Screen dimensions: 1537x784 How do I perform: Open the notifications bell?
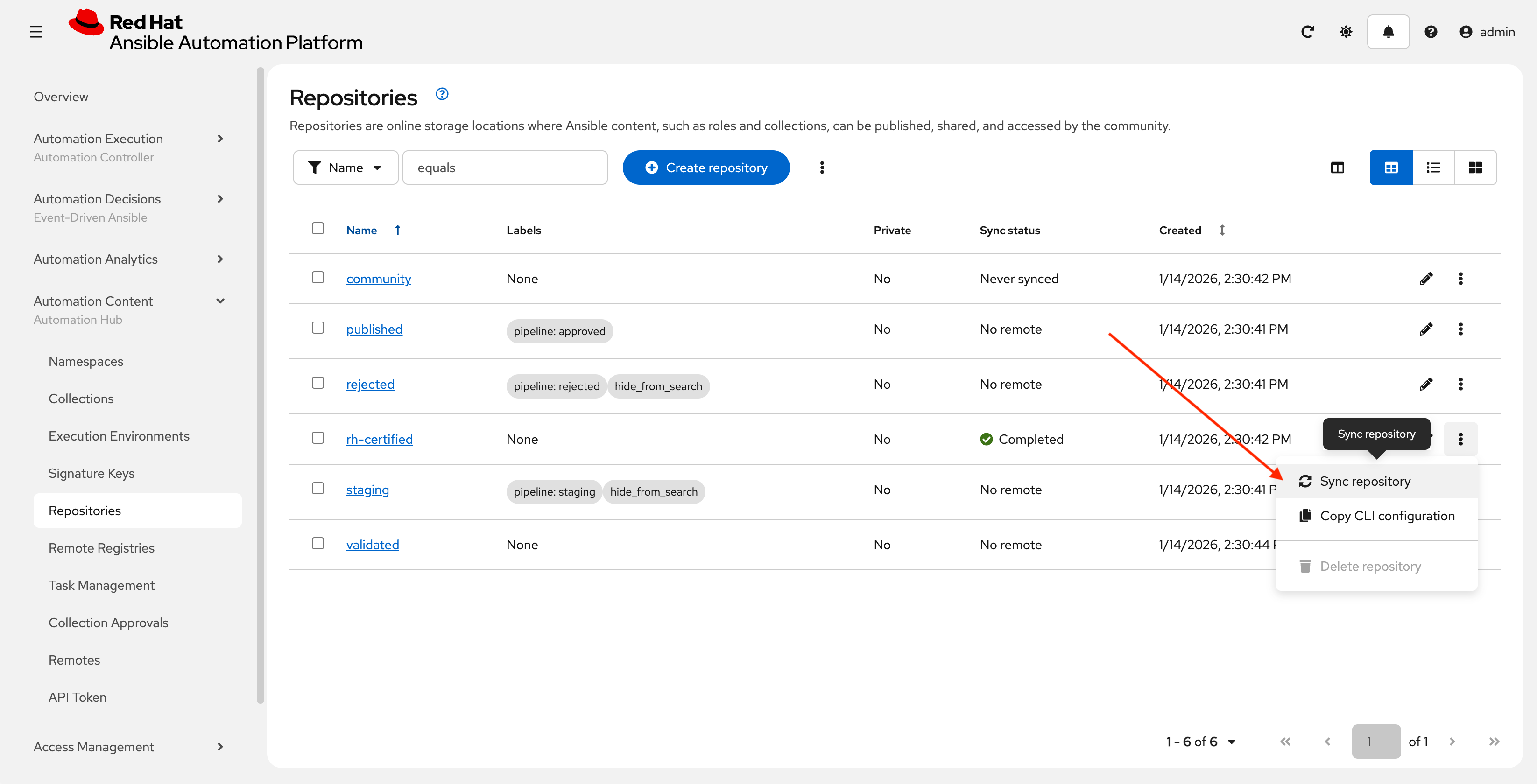1388,32
